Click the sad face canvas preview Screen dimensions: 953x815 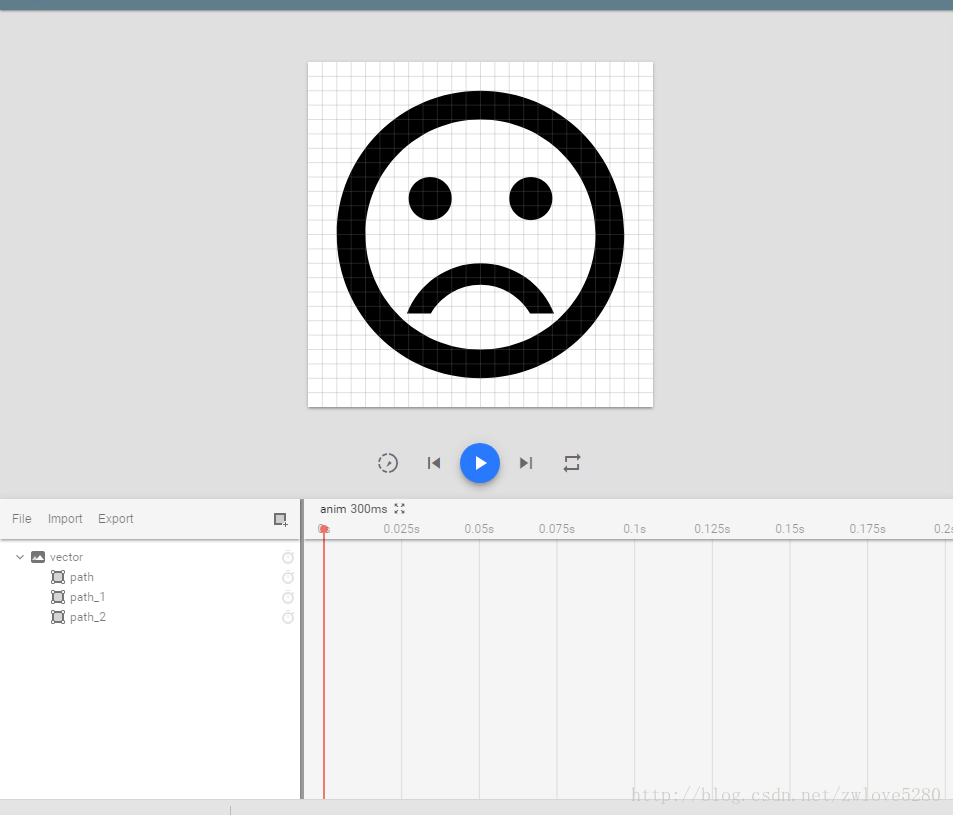click(x=480, y=235)
